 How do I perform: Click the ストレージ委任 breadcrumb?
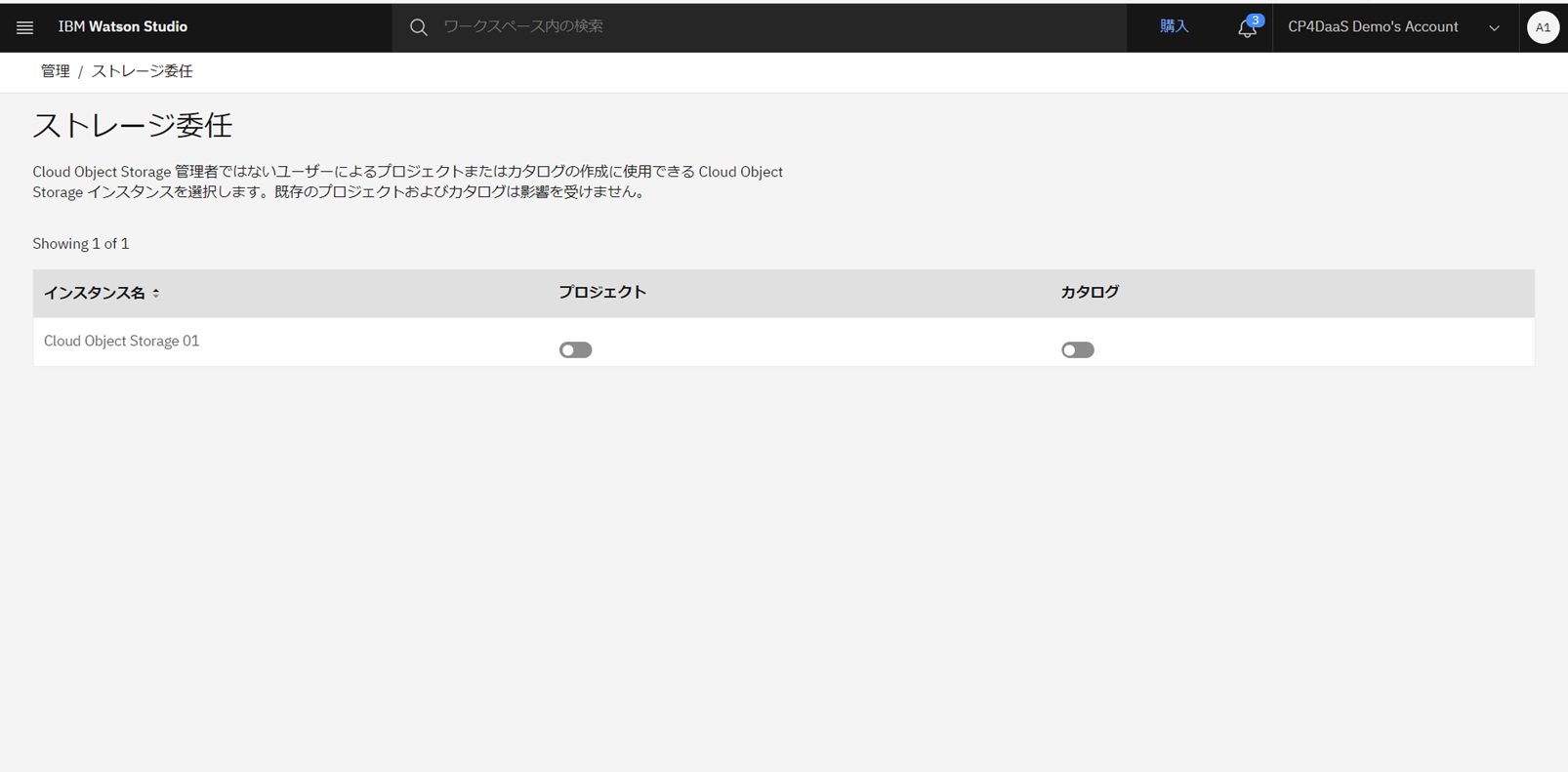coord(142,71)
